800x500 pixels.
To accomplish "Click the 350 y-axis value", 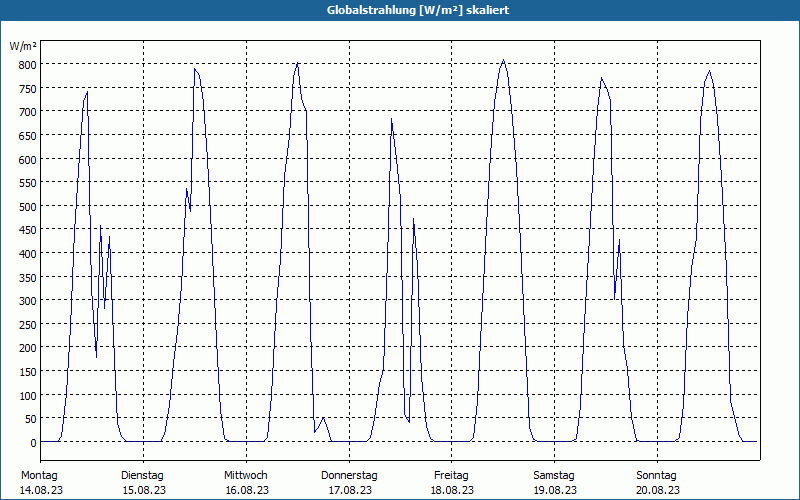I will click(28, 278).
